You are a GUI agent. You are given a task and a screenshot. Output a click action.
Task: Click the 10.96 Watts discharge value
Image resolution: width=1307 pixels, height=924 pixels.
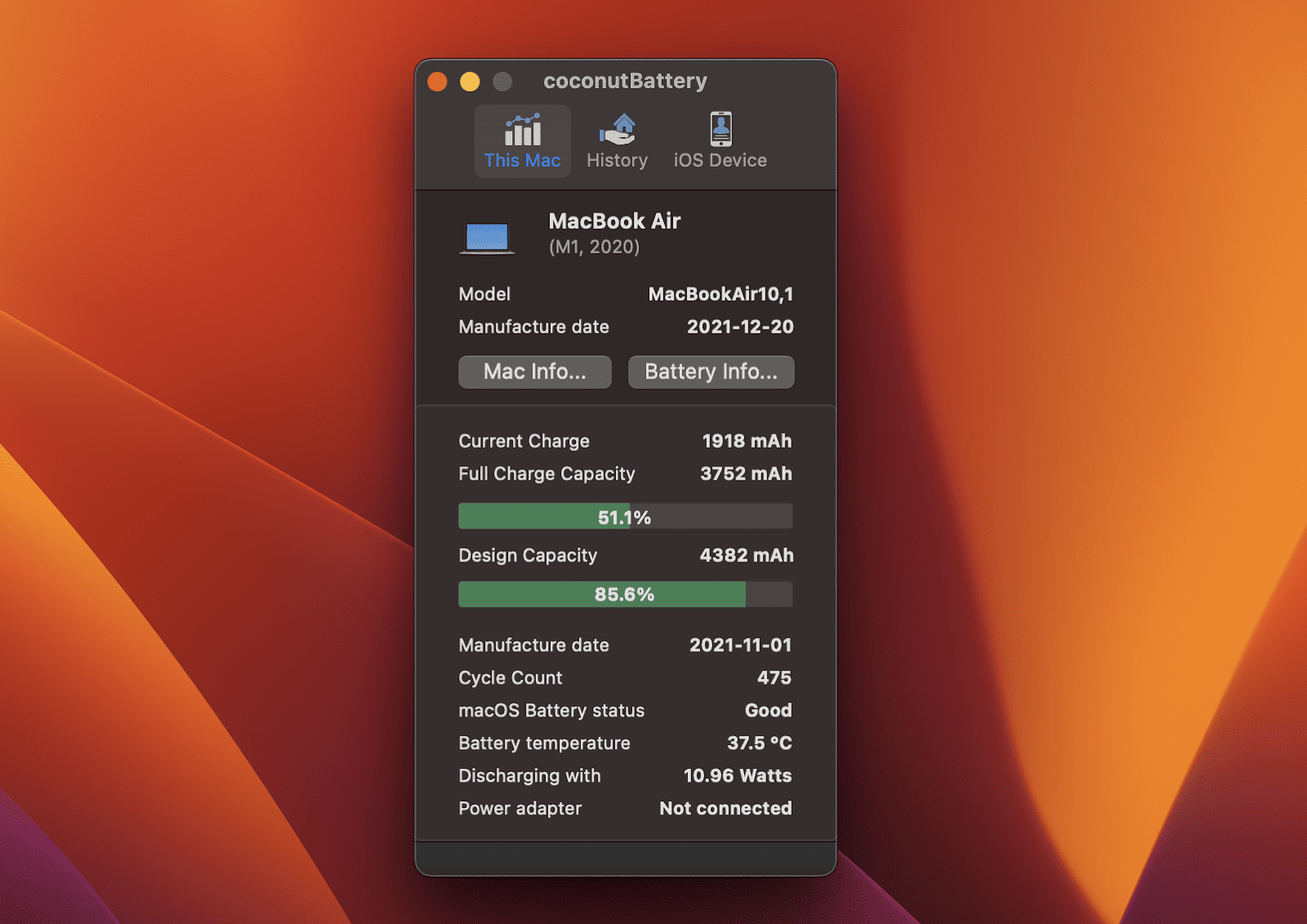738,776
